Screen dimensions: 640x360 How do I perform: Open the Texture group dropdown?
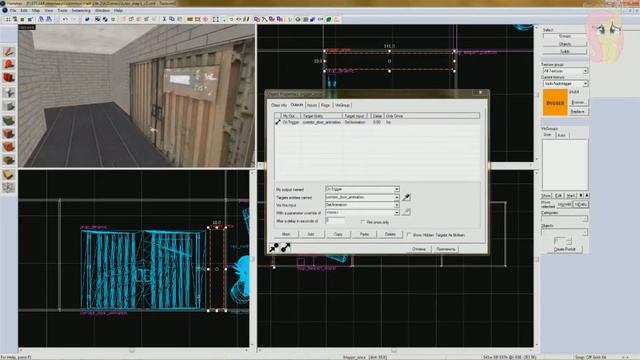point(565,71)
